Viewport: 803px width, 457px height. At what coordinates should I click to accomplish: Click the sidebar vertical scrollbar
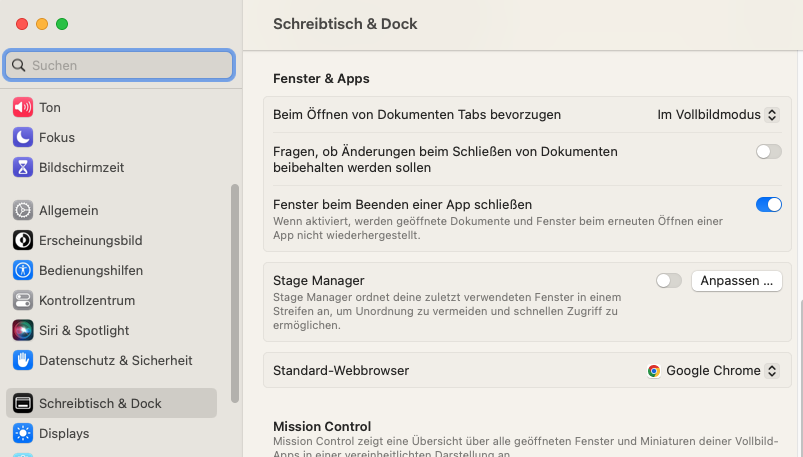tap(235, 292)
